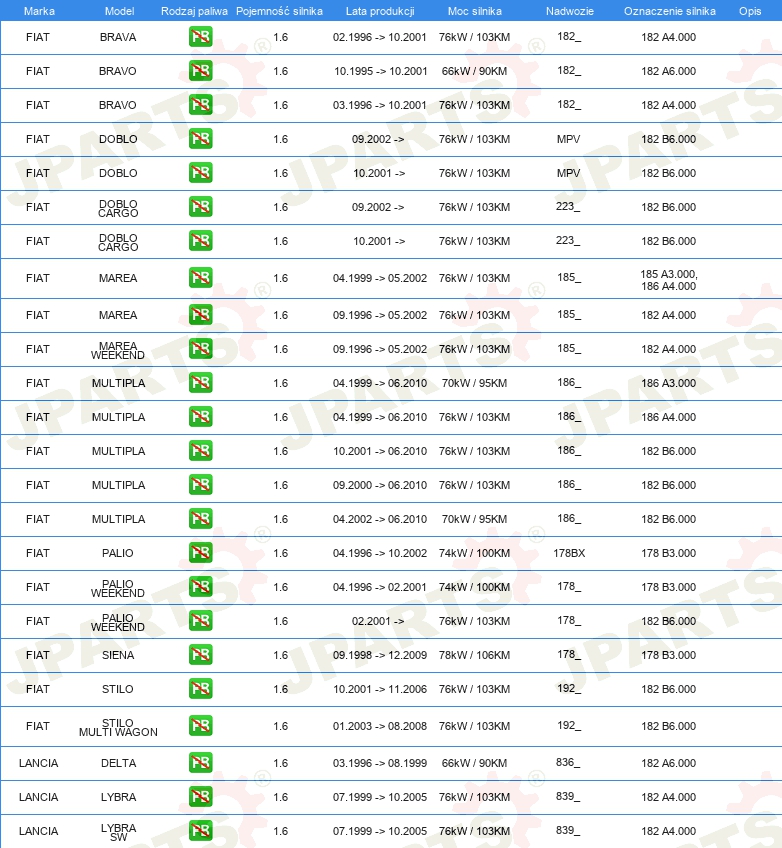Click the fuel icon in the MAREA 04.1999 row
782x848 pixels.
click(201, 278)
